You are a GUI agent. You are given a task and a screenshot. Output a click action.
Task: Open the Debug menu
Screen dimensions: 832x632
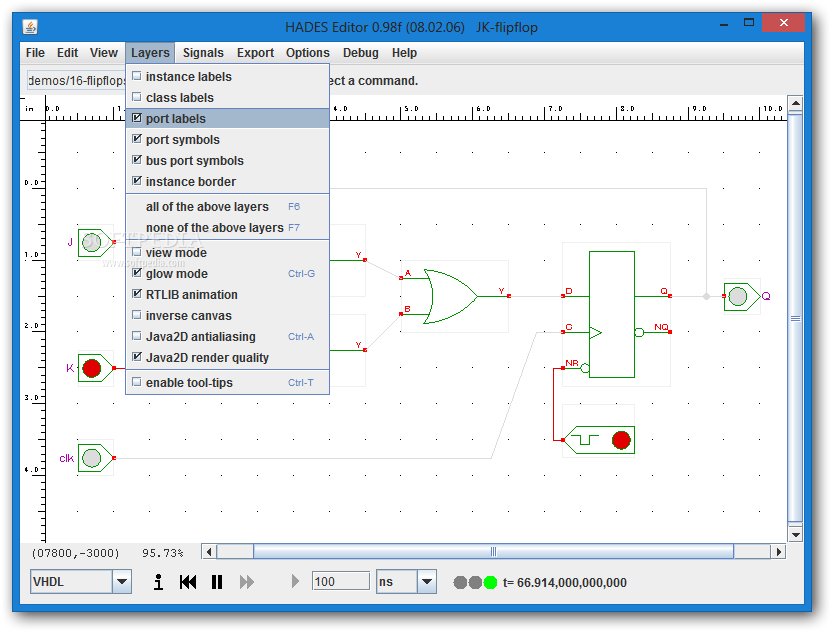point(360,53)
